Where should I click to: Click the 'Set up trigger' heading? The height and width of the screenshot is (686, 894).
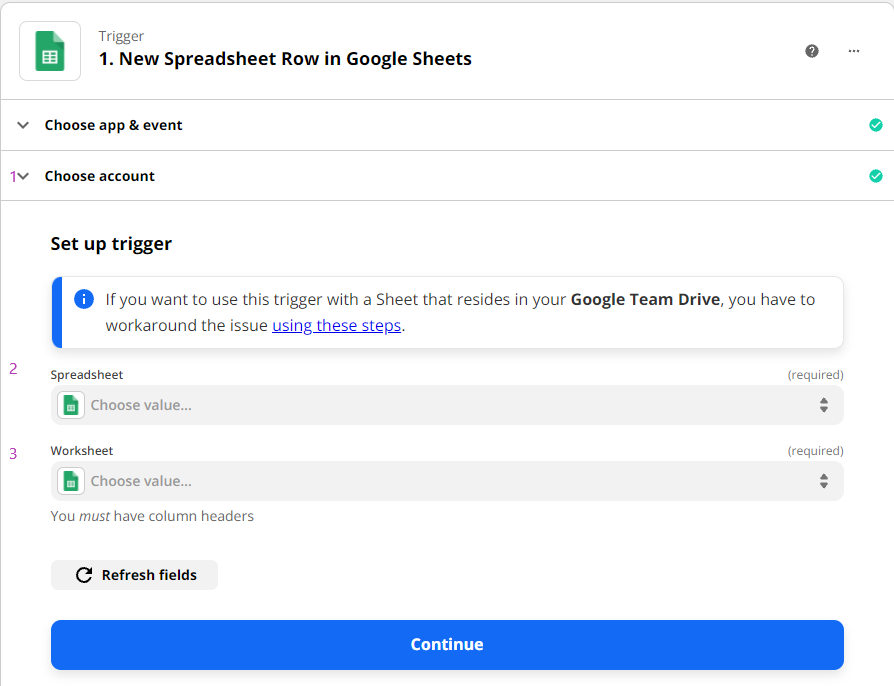pyautogui.click(x=111, y=244)
